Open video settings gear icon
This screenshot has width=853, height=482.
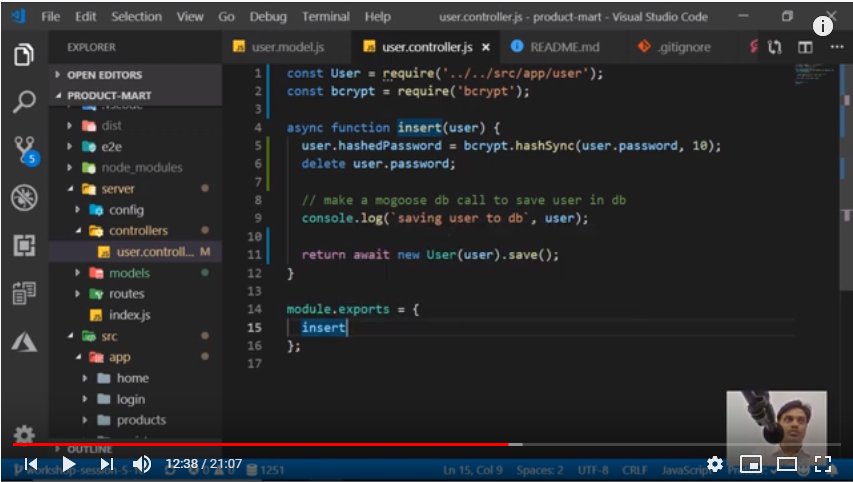pyautogui.click(x=715, y=464)
